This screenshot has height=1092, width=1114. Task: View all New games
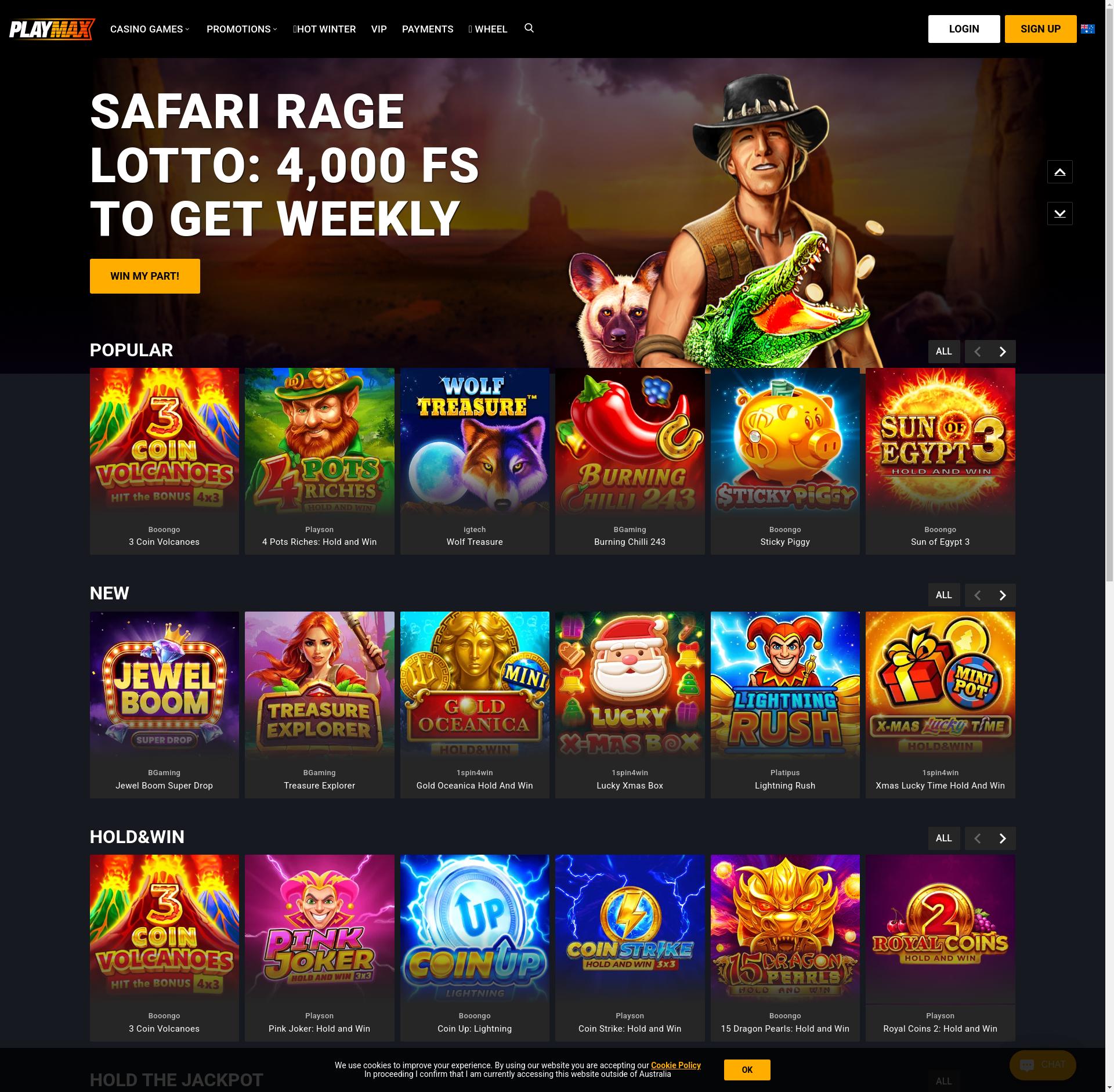[943, 595]
